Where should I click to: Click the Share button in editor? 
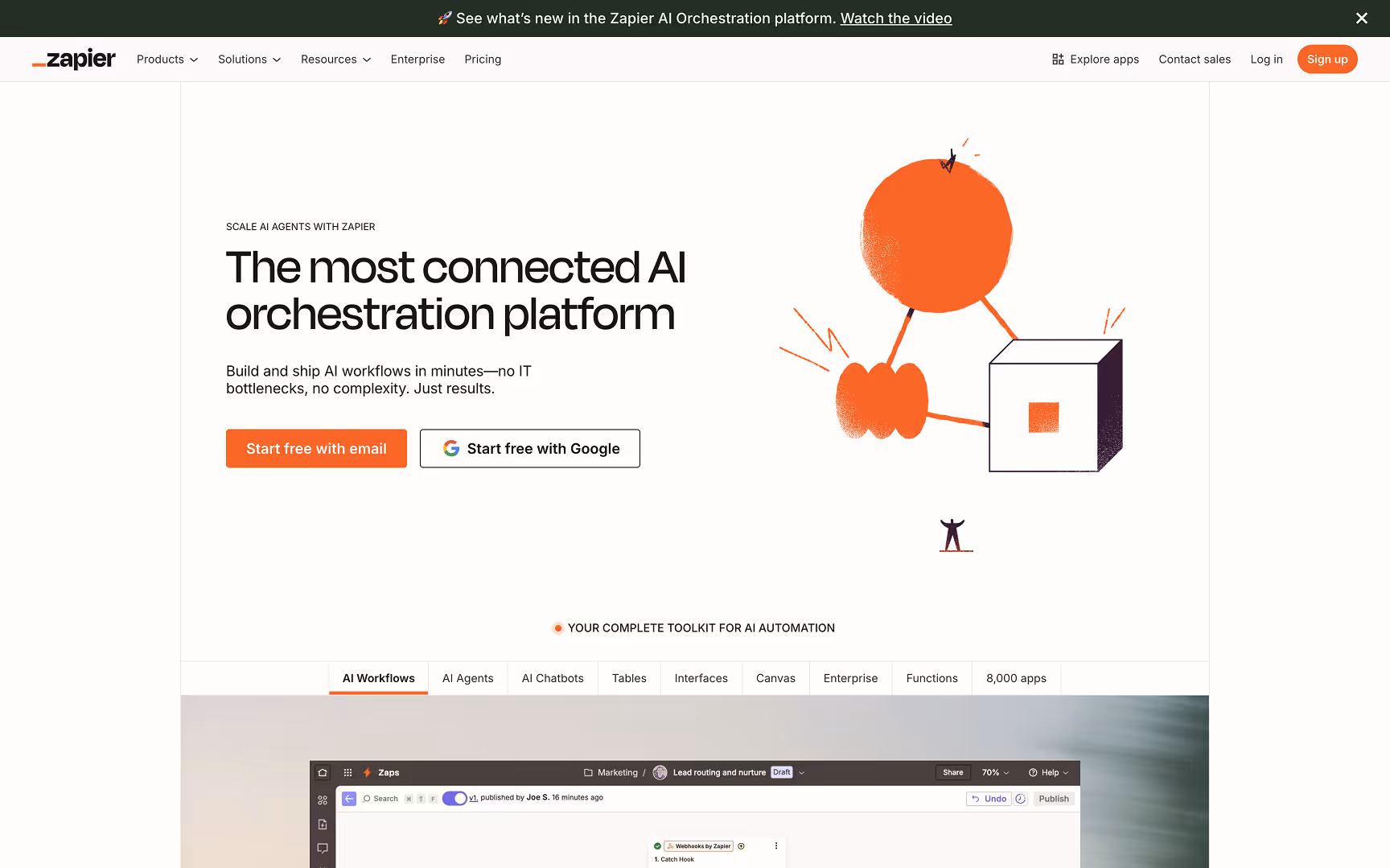point(953,772)
